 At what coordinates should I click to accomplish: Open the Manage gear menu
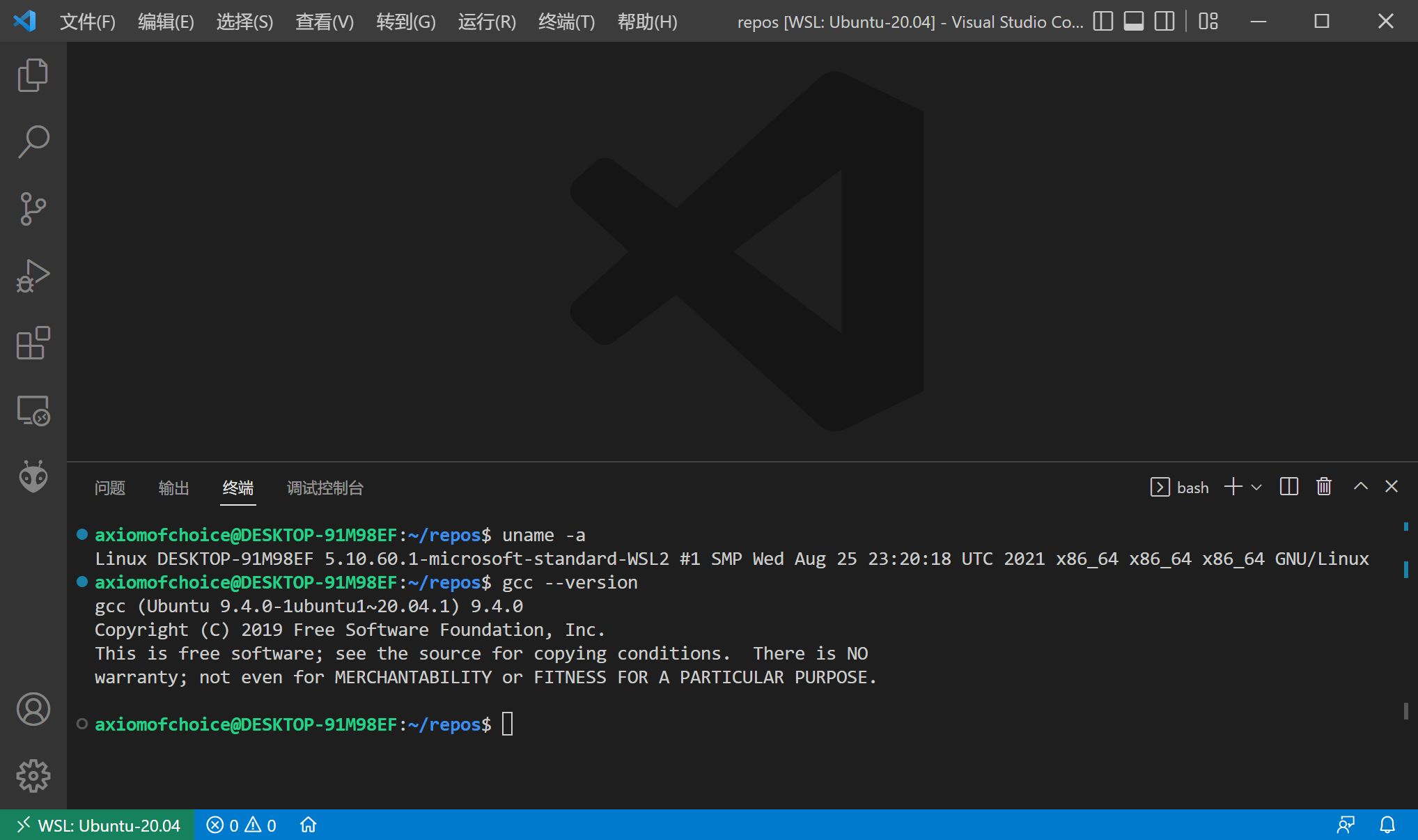pos(33,776)
